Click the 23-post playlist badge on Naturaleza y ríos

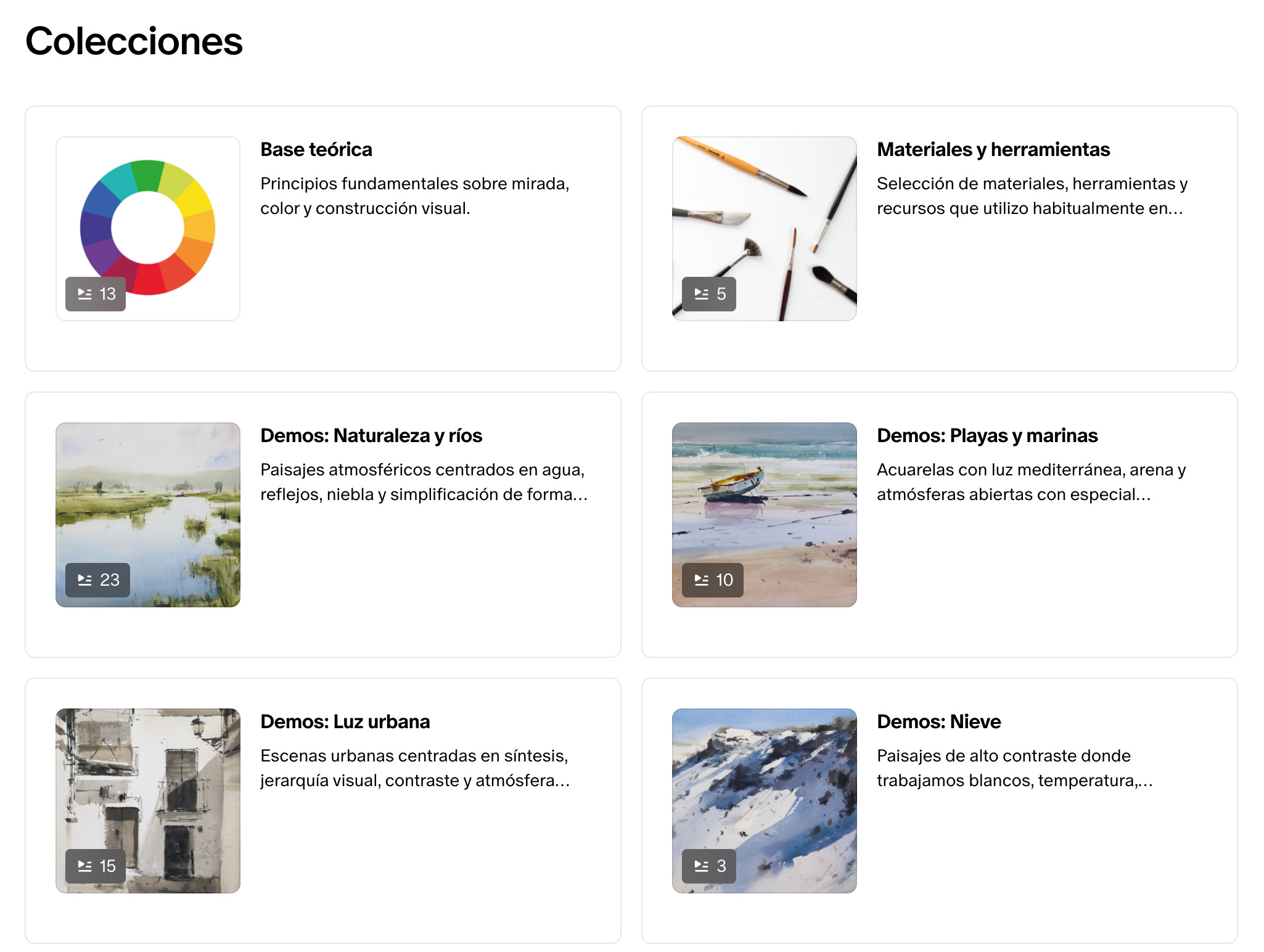[x=97, y=580]
